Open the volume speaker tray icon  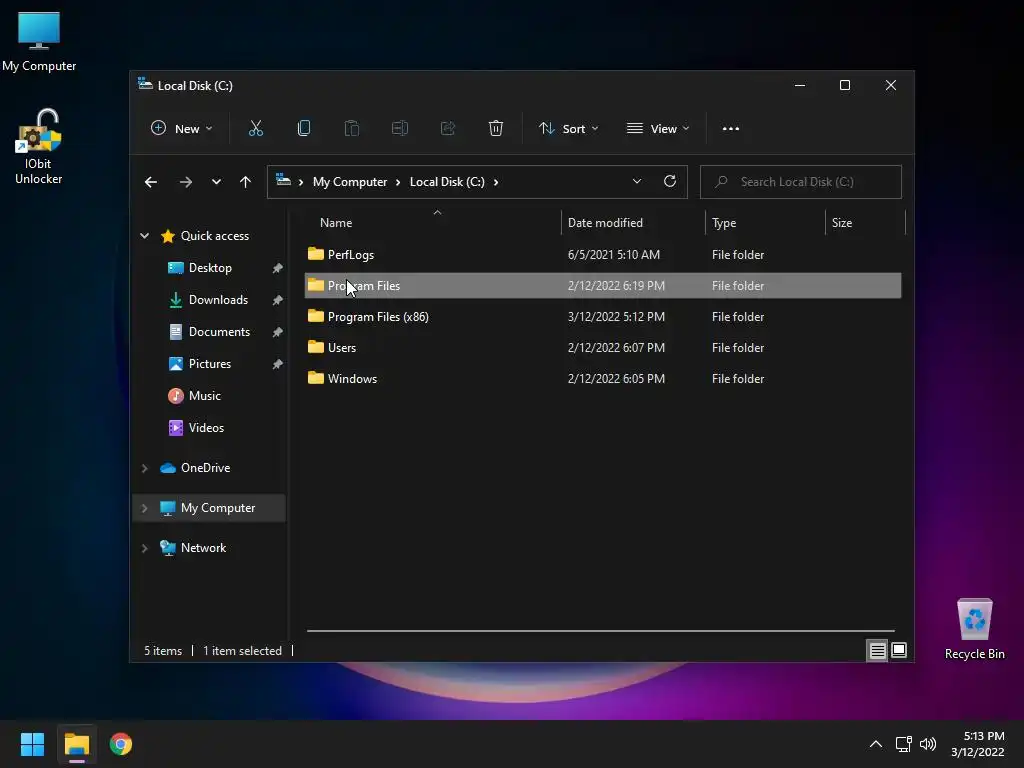click(x=927, y=744)
